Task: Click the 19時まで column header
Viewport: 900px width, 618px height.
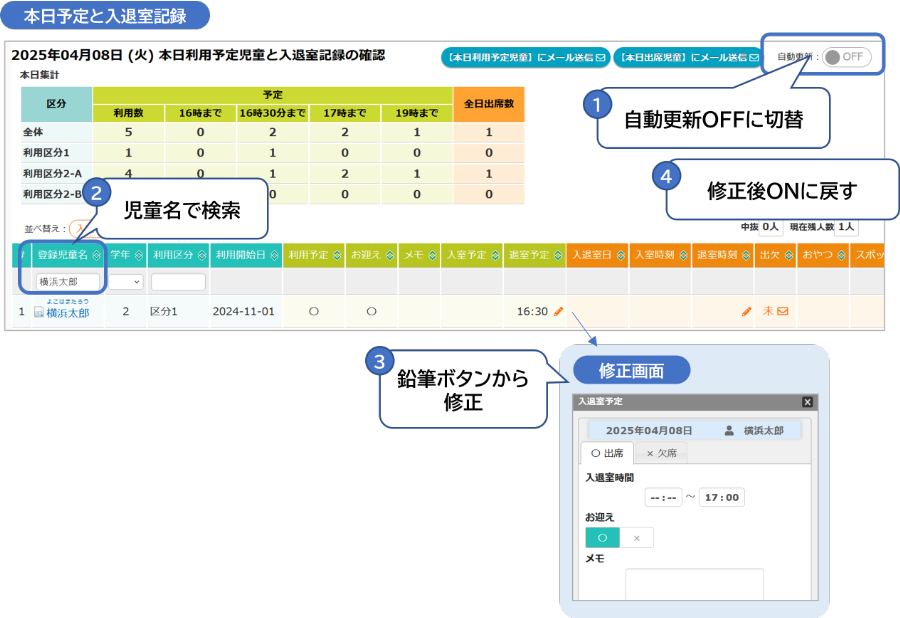Action: click(417, 113)
